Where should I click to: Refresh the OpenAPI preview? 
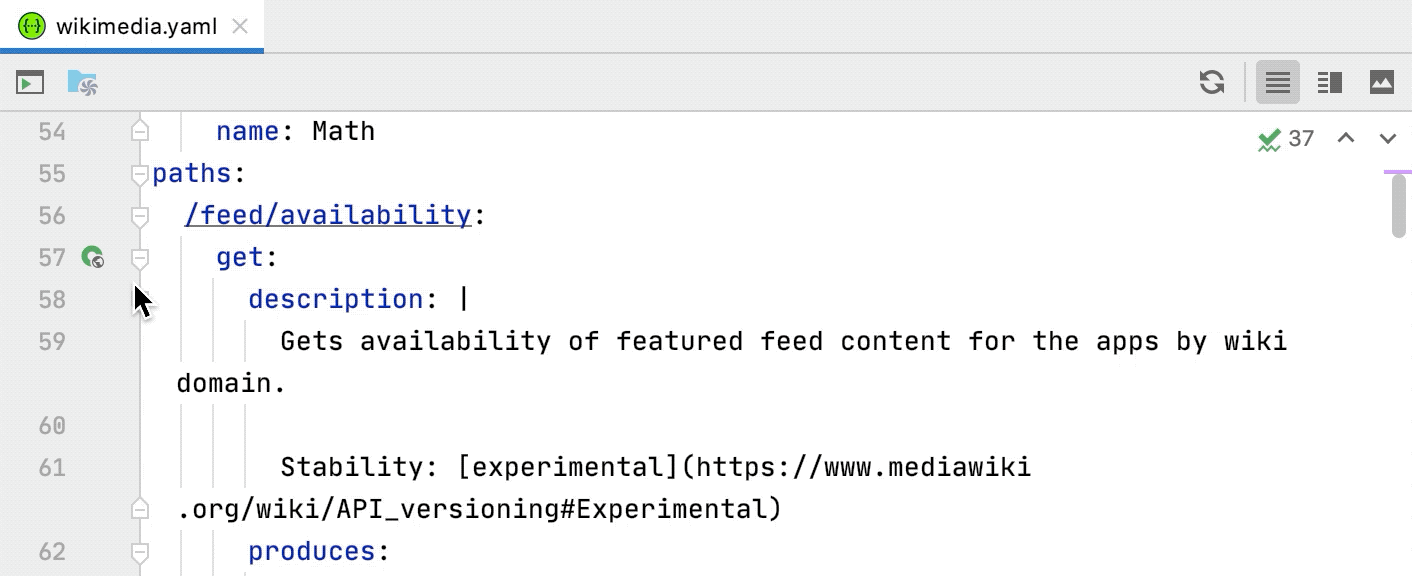1211,84
